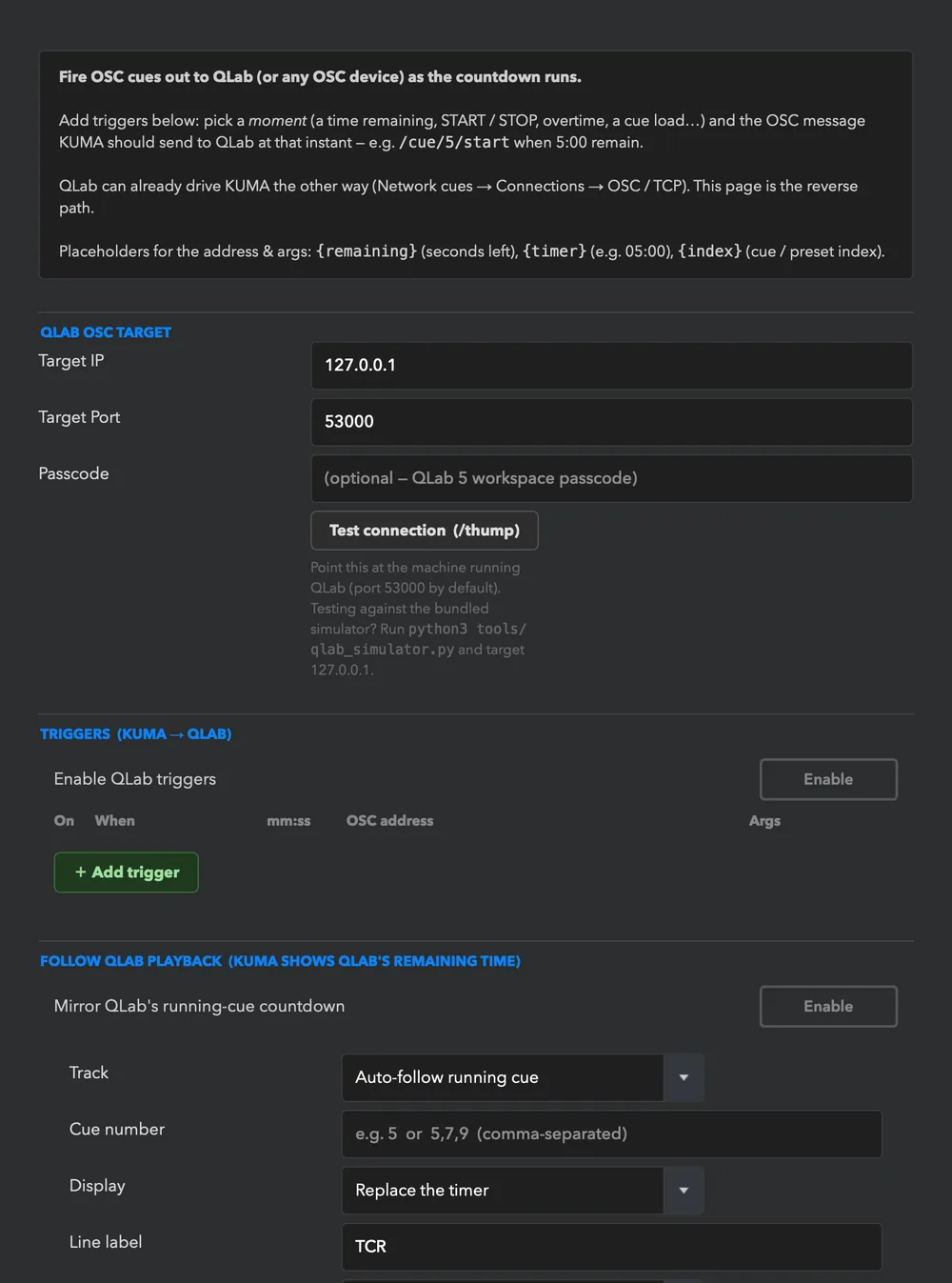
Task: Click the 'python3 tools/' code in help text
Action: pyautogui.click(x=467, y=630)
